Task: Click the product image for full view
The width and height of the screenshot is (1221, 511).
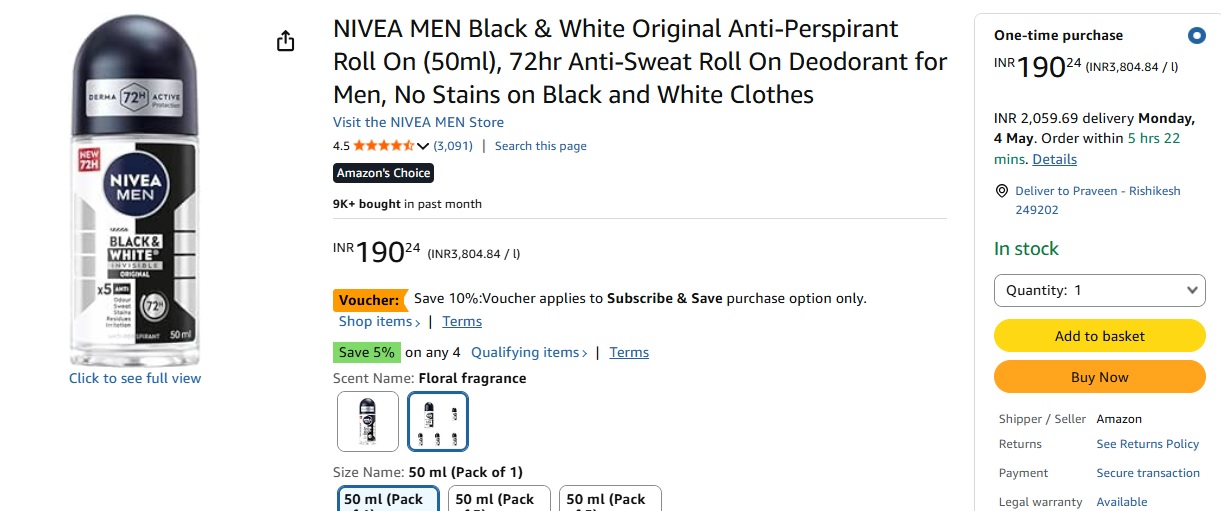Action: point(135,200)
